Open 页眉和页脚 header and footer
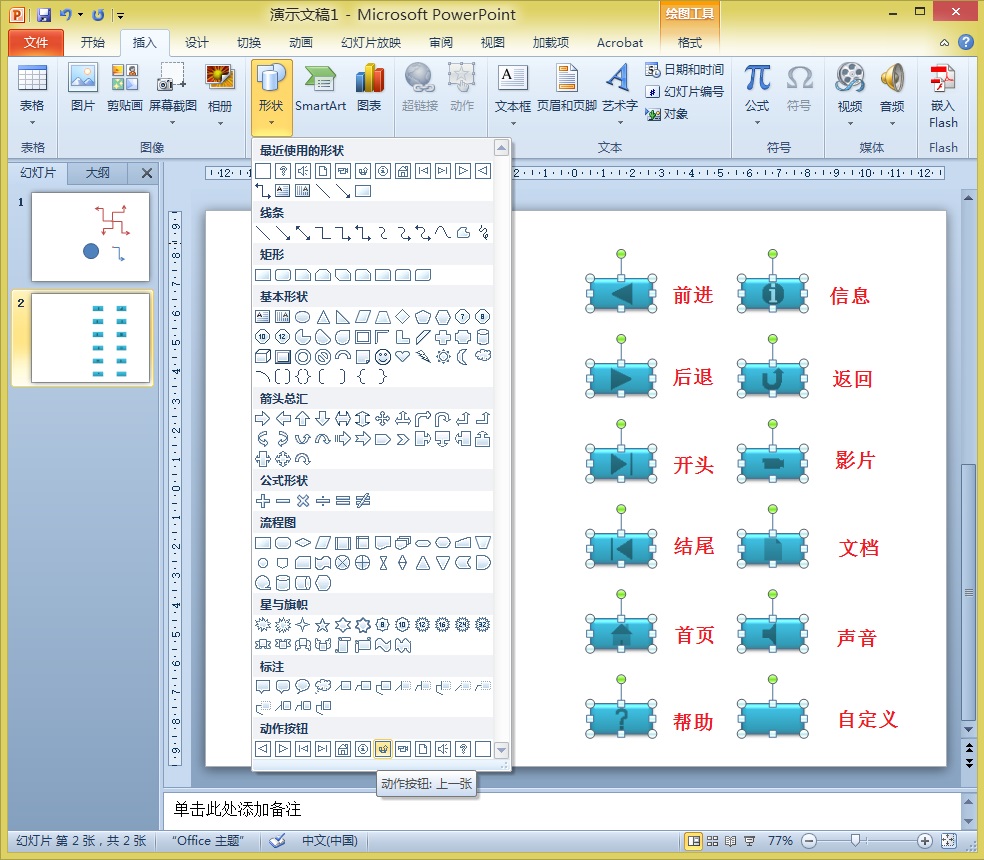The height and width of the screenshot is (860, 984). pyautogui.click(x=567, y=89)
